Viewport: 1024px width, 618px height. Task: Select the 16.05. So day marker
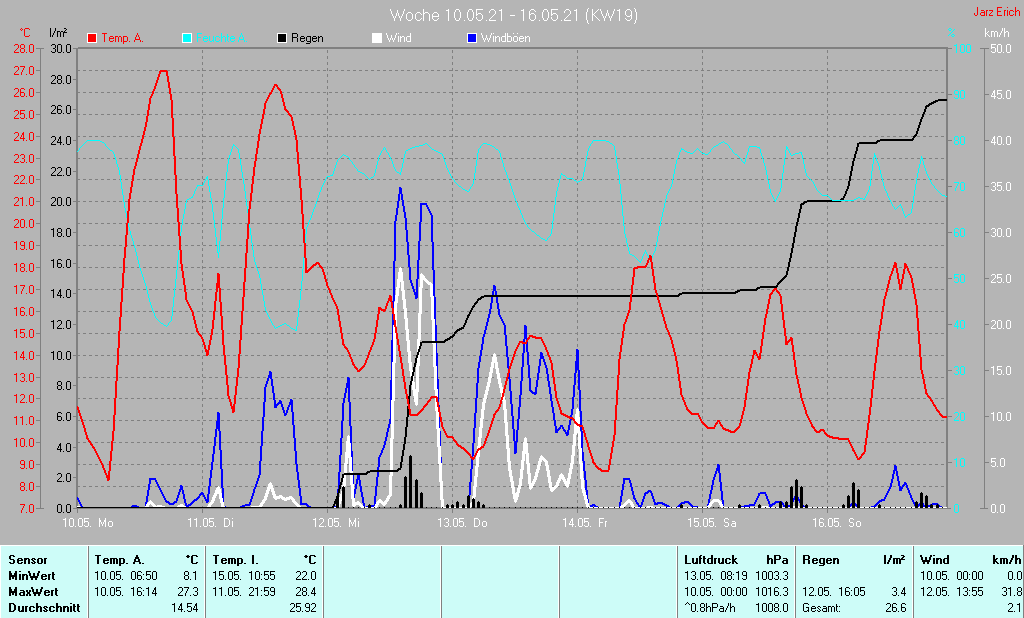point(836,523)
